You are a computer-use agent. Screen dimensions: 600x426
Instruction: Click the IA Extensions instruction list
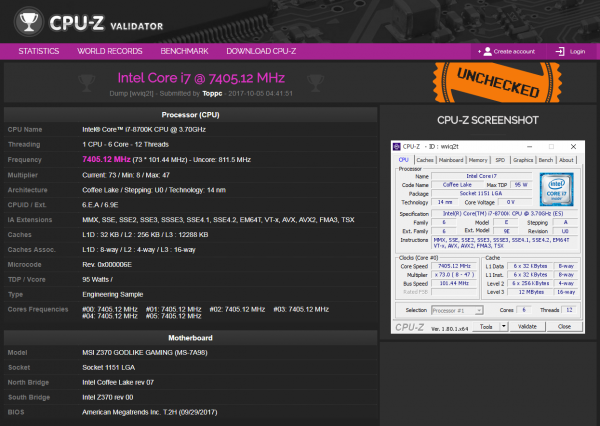tap(218, 220)
